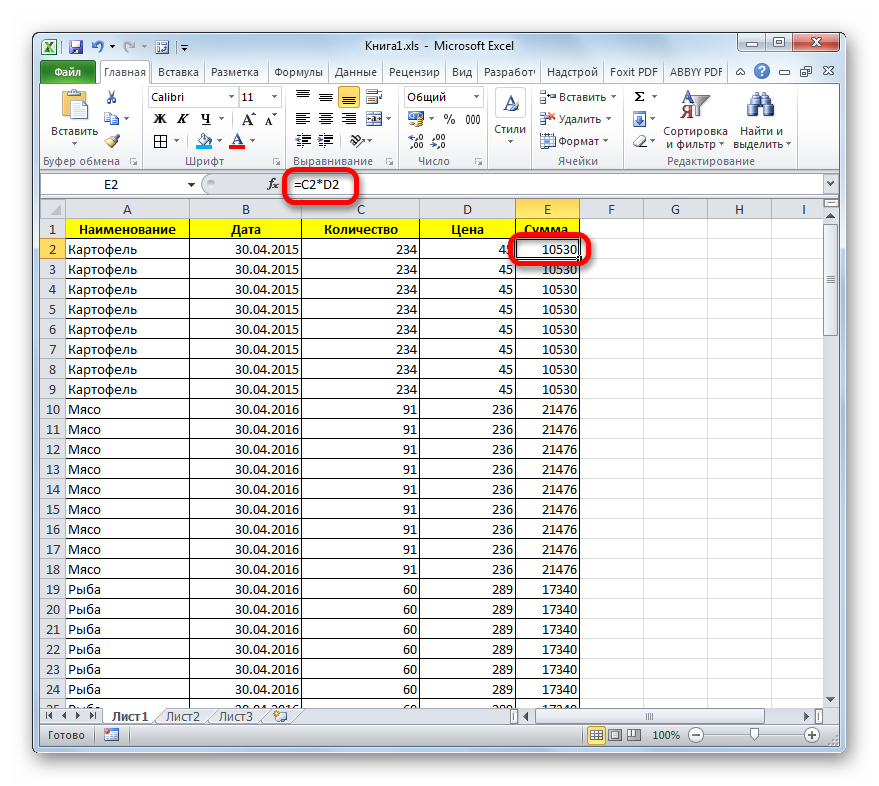Click the Decrease font size icon
The image size is (879, 786).
(x=271, y=119)
